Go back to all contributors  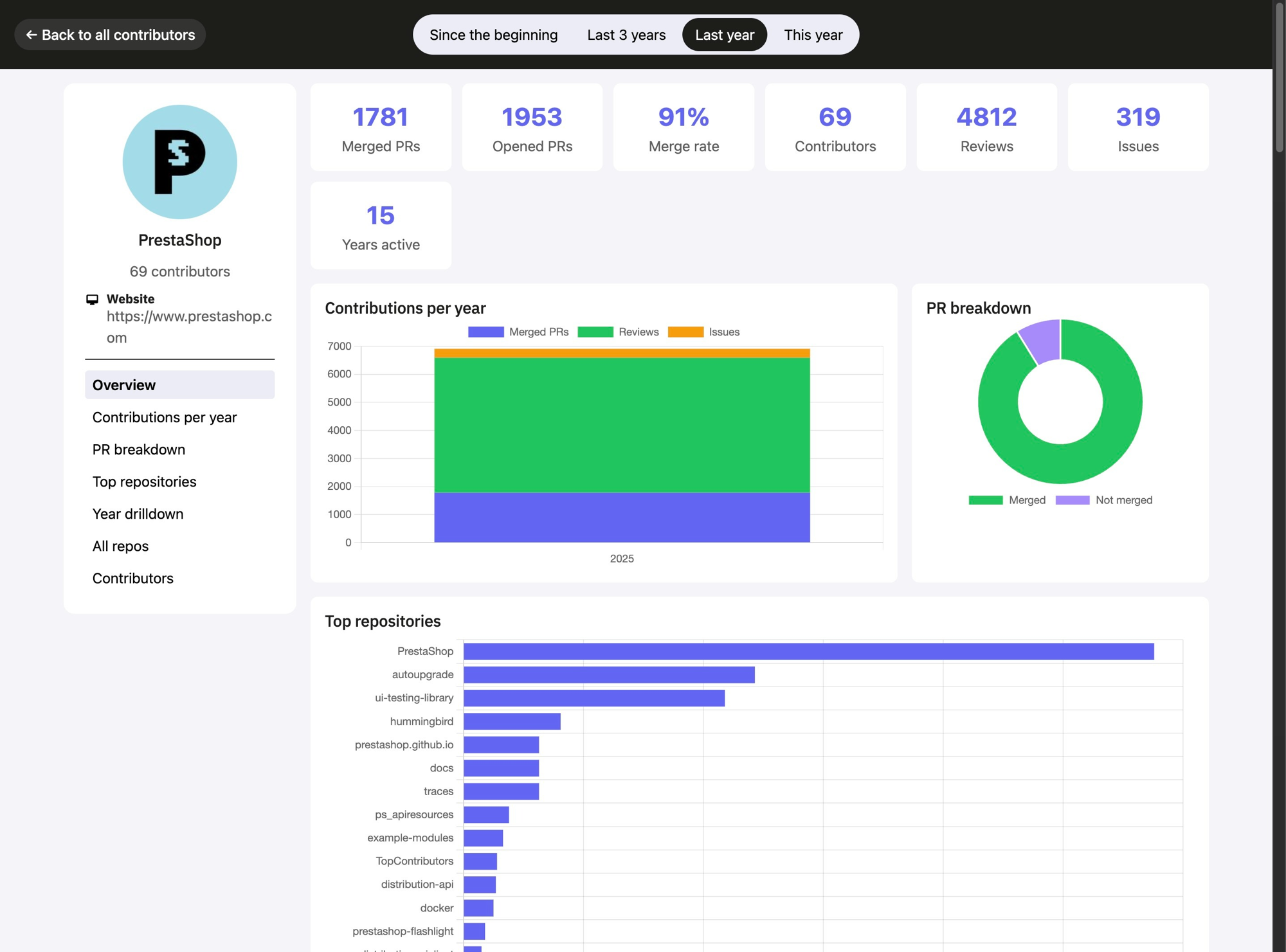(x=110, y=35)
